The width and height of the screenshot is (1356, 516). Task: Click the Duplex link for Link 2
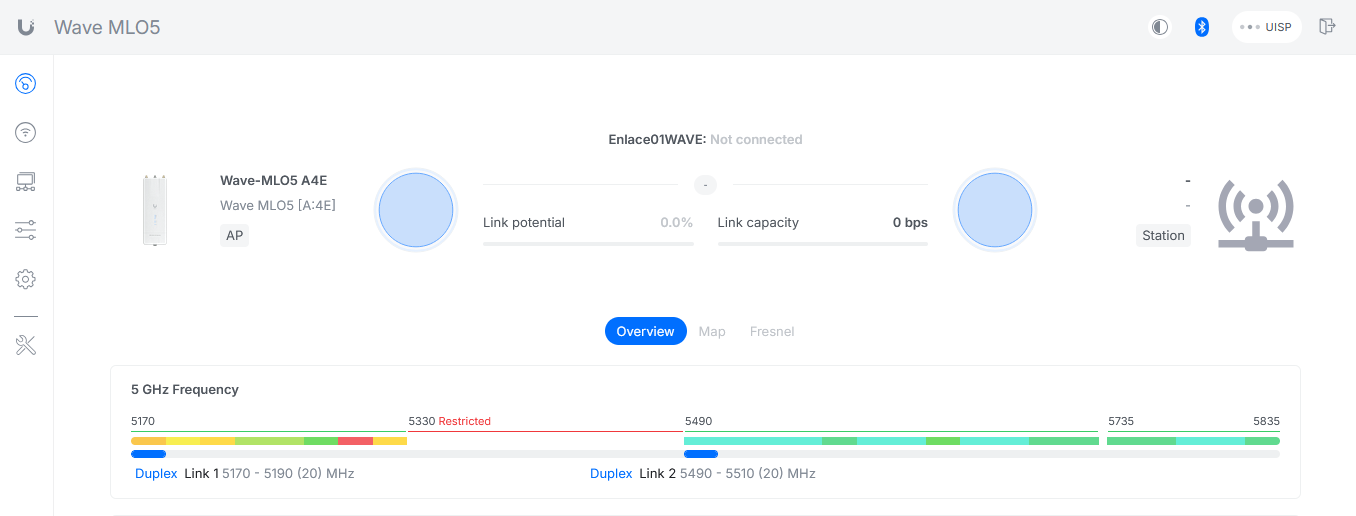click(x=611, y=473)
